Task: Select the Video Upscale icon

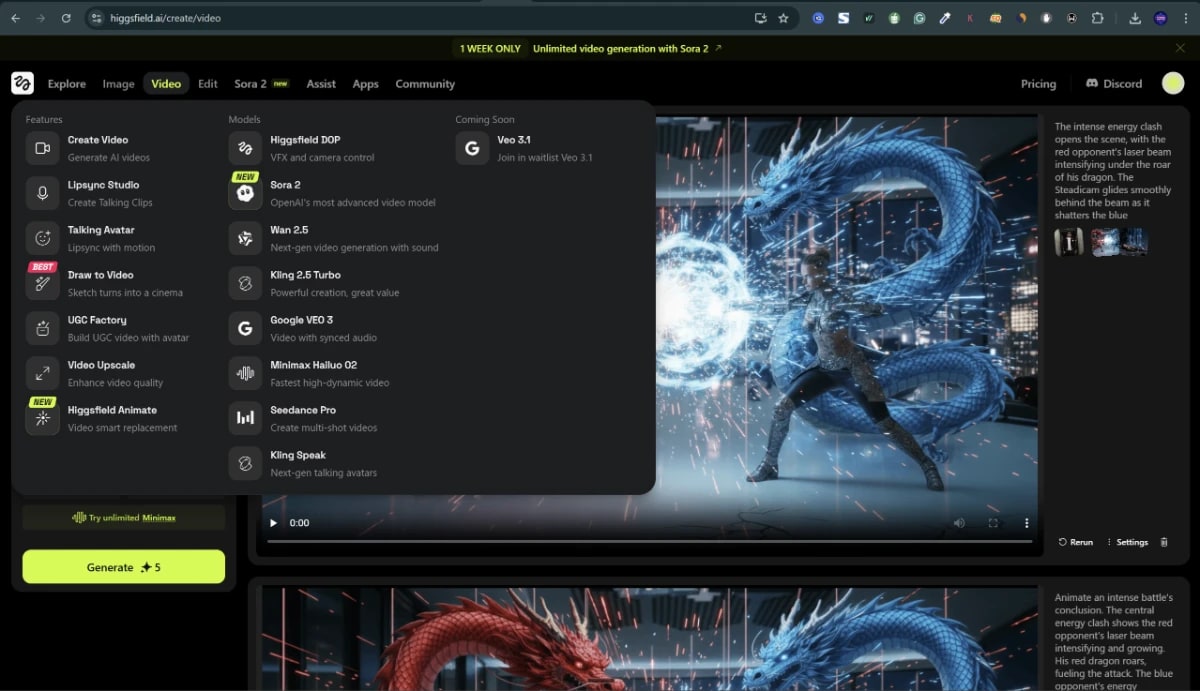Action: 43,373
